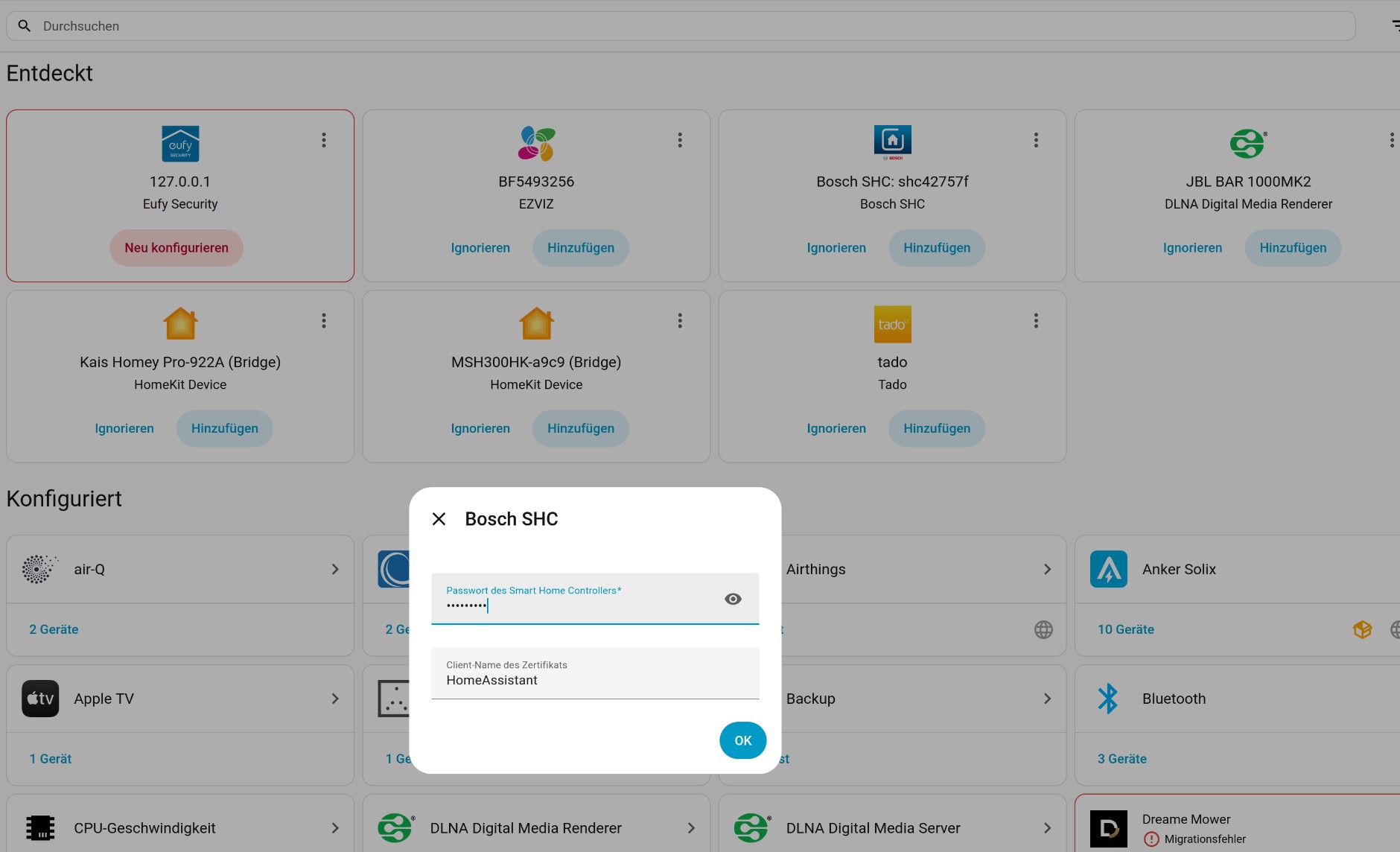Screen dimensions: 1400x852
Task: Edit the Client-Name des Zertifikats field
Action: coord(595,673)
